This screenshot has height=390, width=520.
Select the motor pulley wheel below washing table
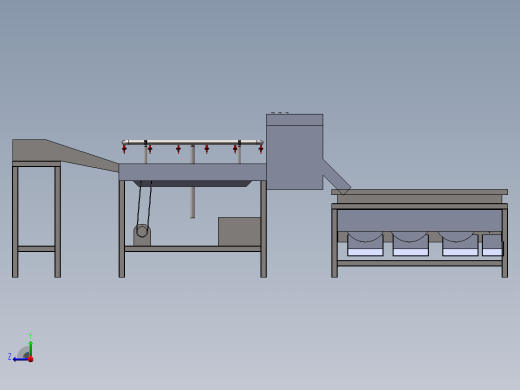[x=142, y=231]
